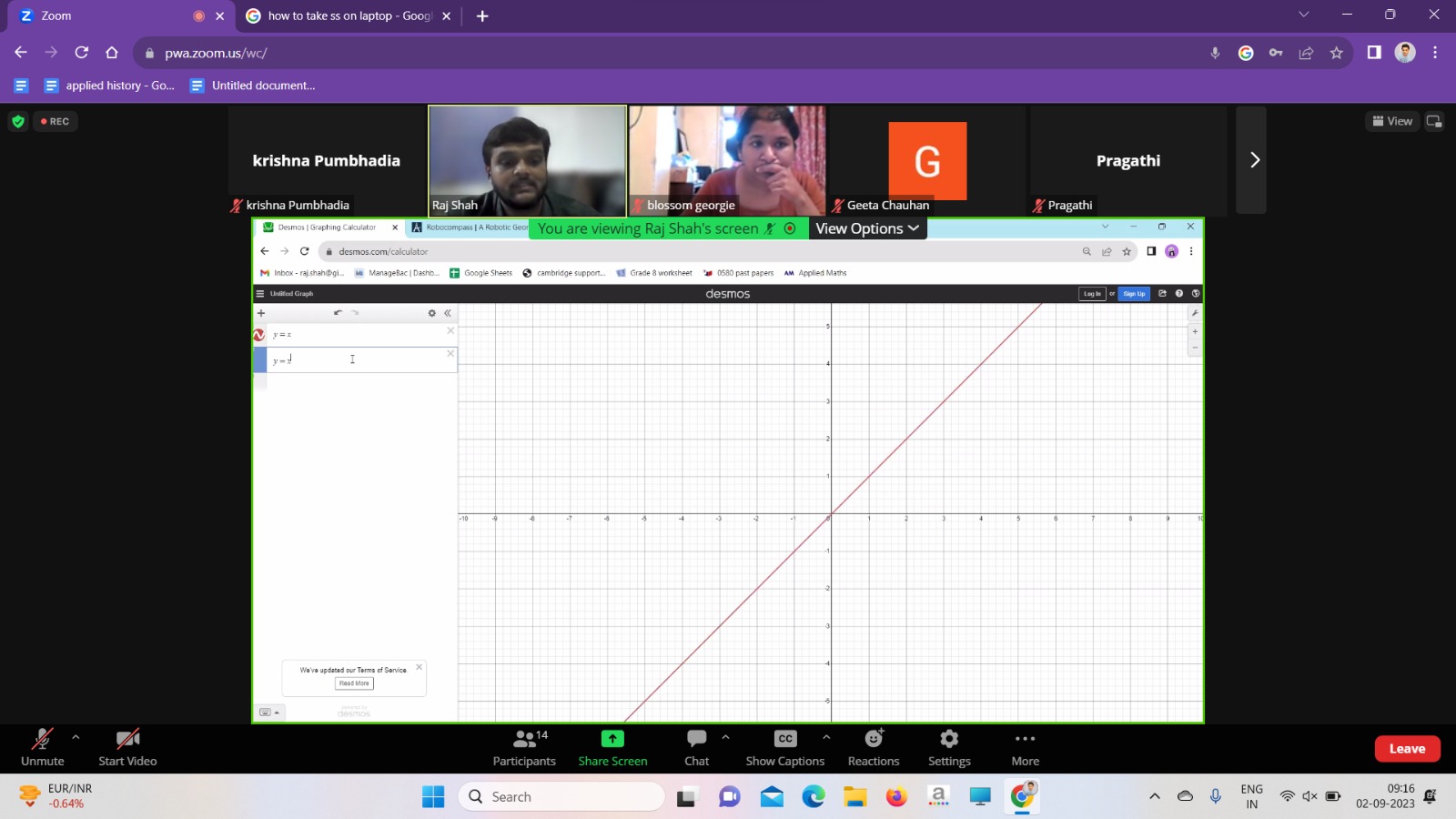Open the More options menu
Viewport: 1456px width, 819px height.
[x=1025, y=748]
